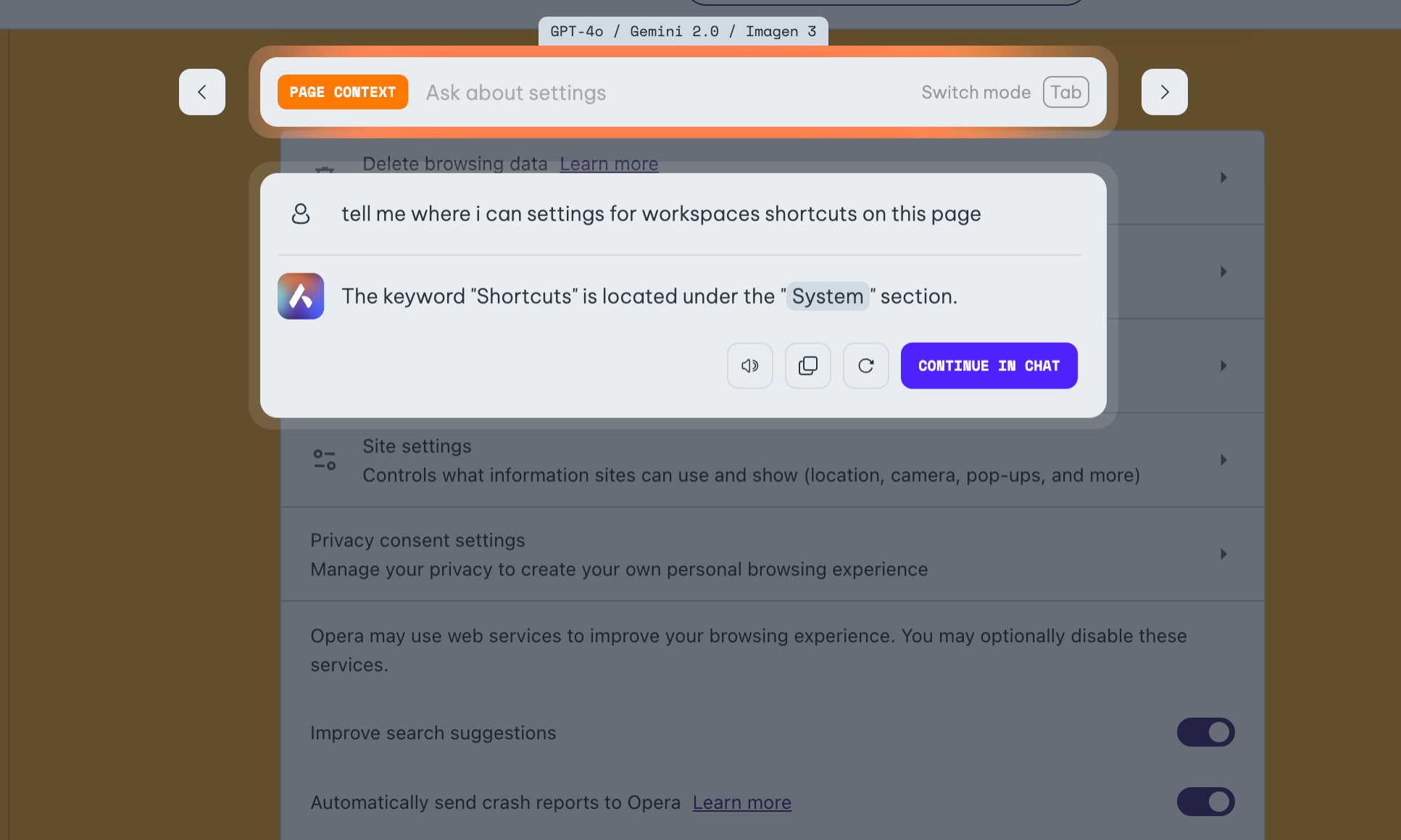Click the user avatar icon
Viewport: 1401px width, 840px height.
click(300, 214)
